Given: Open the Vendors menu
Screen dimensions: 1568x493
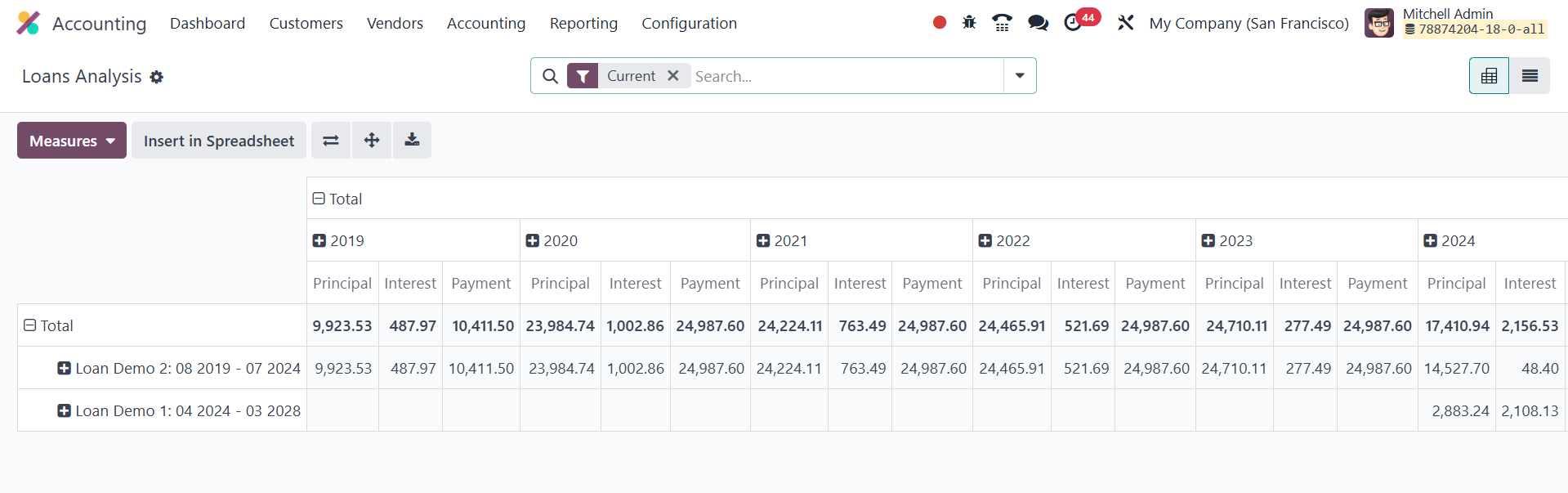Looking at the screenshot, I should (x=395, y=24).
